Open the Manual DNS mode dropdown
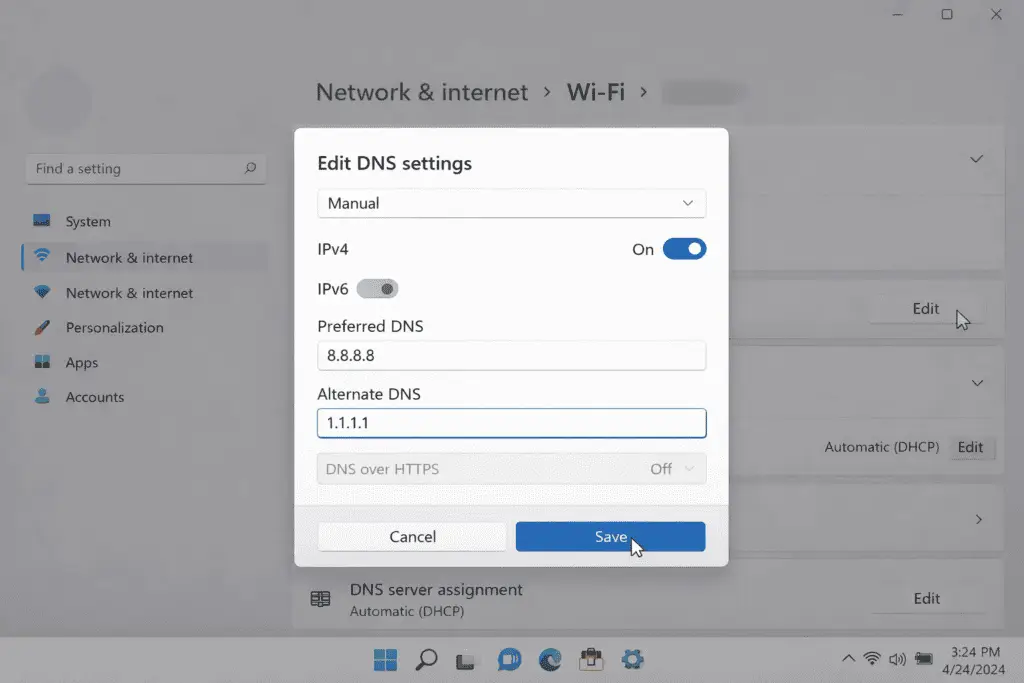This screenshot has width=1024, height=683. [x=511, y=203]
